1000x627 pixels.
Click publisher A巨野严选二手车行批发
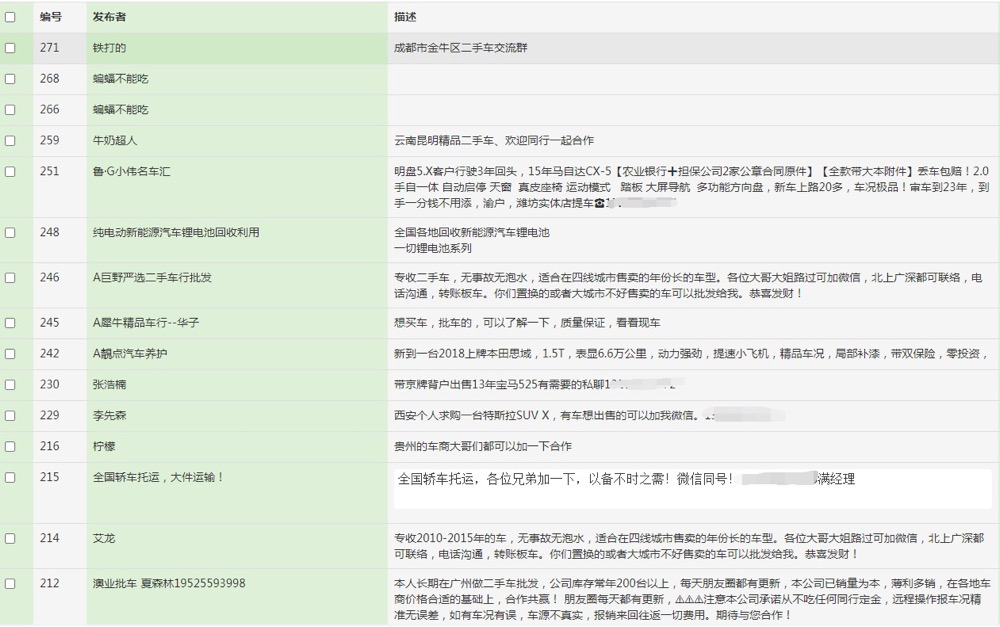(x=152, y=278)
